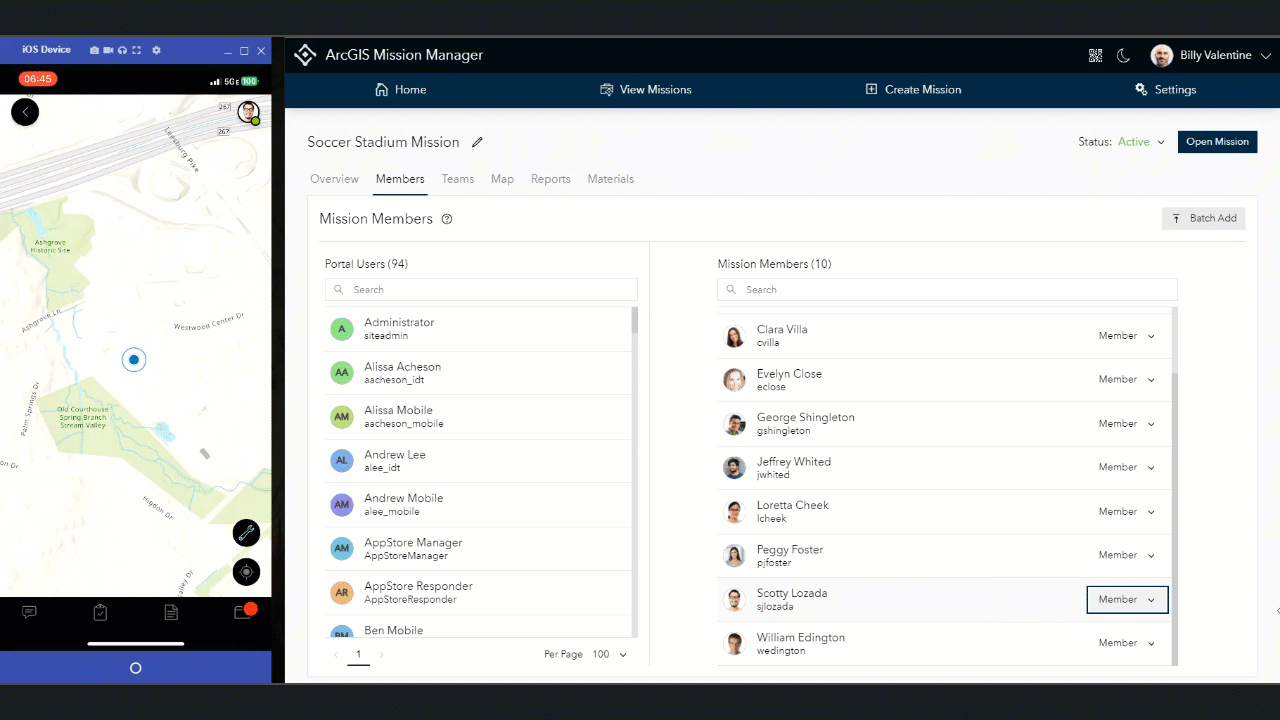Switch to the Map tab
This screenshot has width=1280, height=720.
tap(502, 179)
